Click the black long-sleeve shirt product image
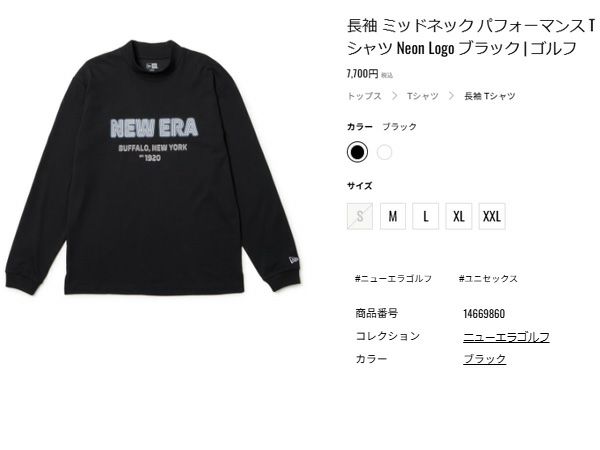The width and height of the screenshot is (600, 450). coord(153,167)
